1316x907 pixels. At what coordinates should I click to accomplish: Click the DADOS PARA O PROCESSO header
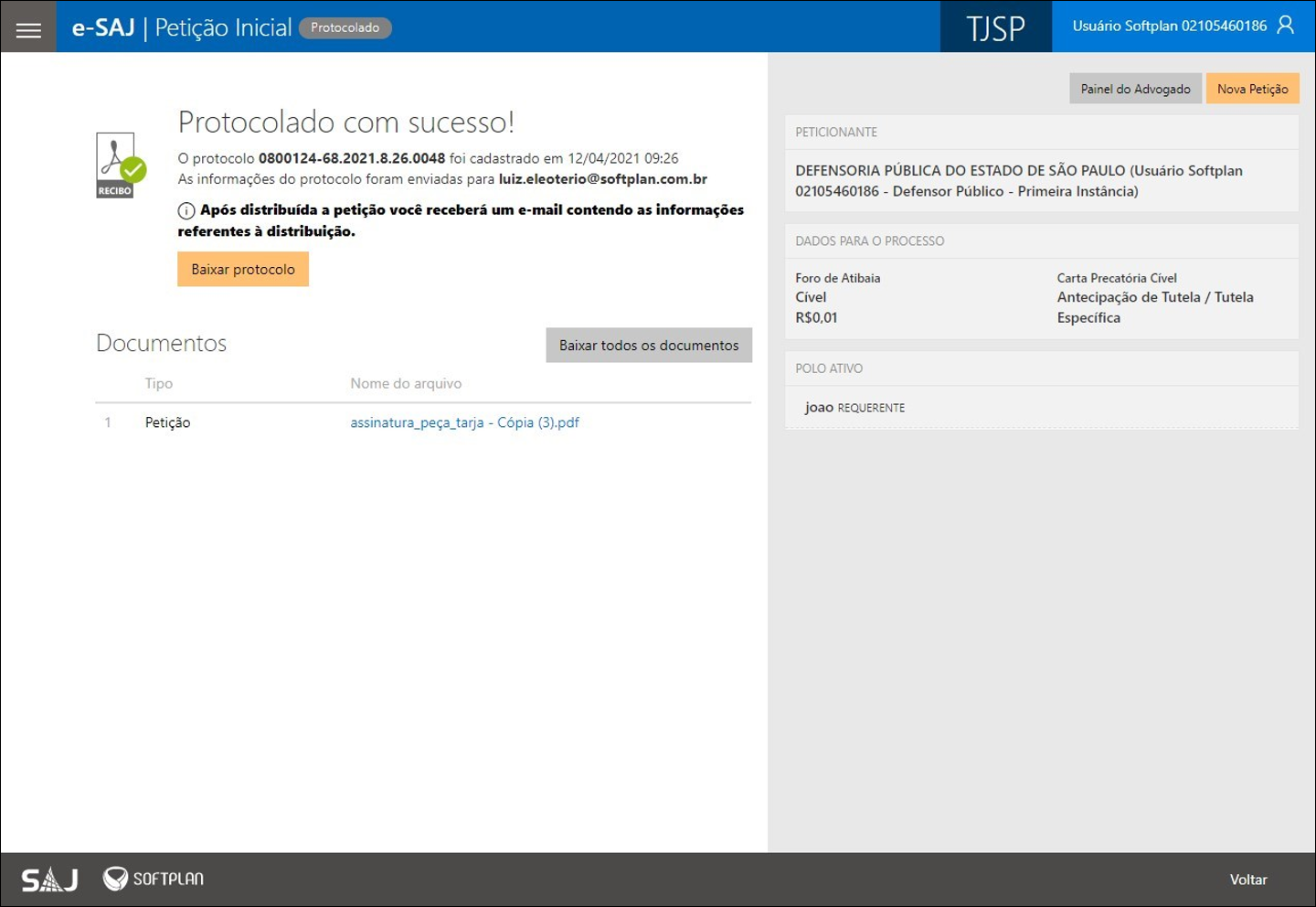tap(869, 241)
